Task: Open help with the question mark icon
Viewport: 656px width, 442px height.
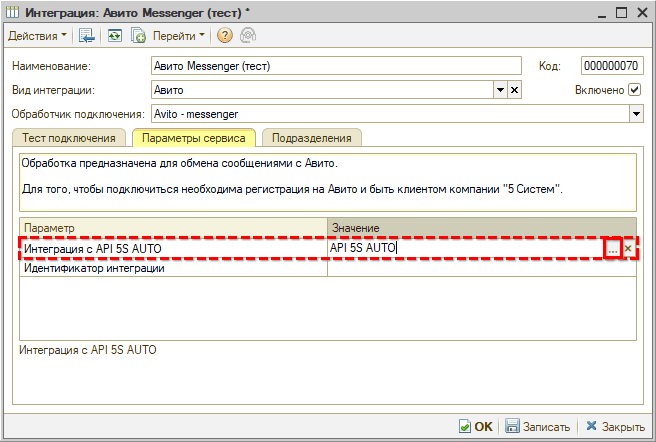Action: [x=224, y=35]
